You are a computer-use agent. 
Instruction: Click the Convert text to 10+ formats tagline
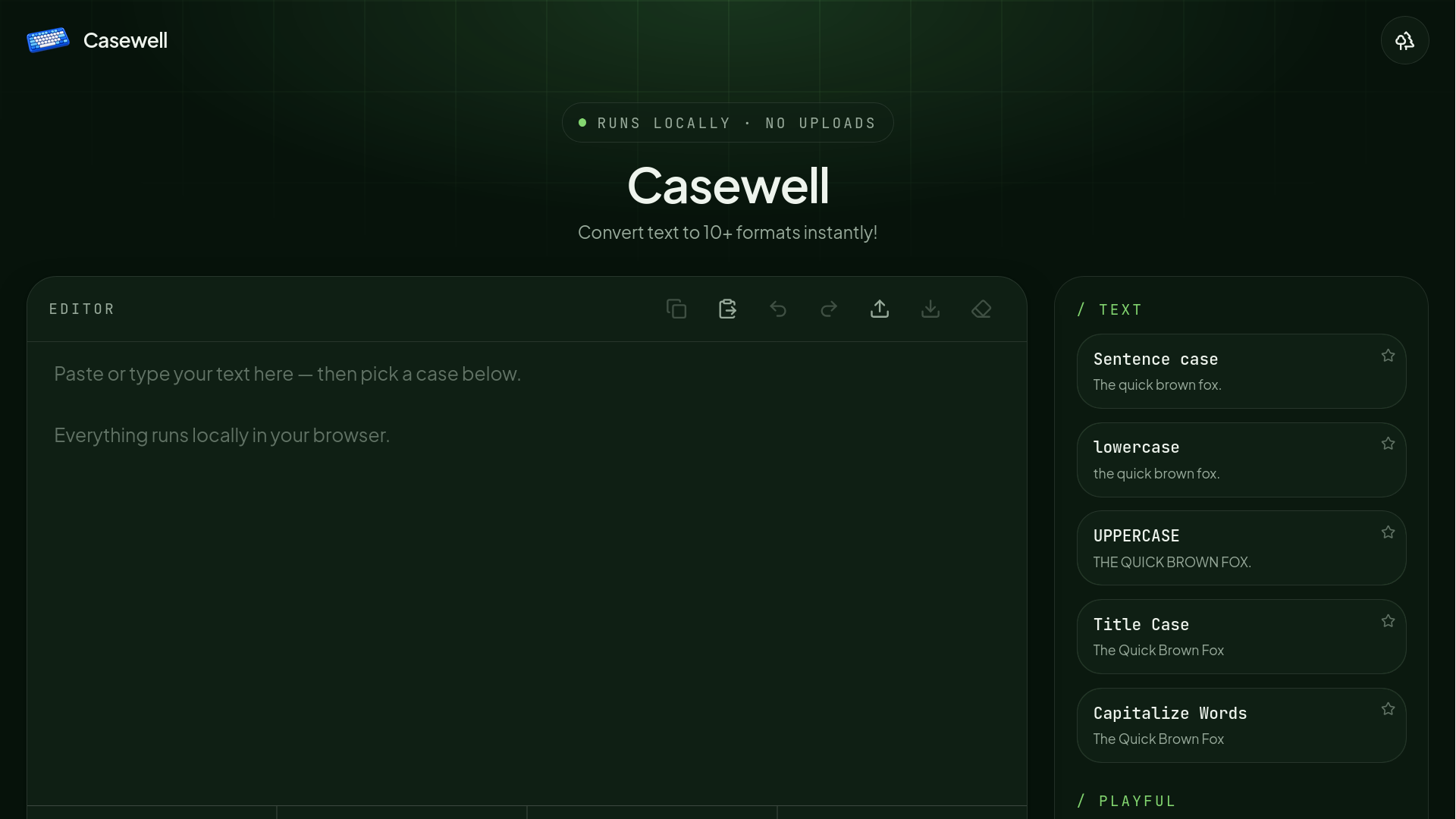pyautogui.click(x=727, y=232)
